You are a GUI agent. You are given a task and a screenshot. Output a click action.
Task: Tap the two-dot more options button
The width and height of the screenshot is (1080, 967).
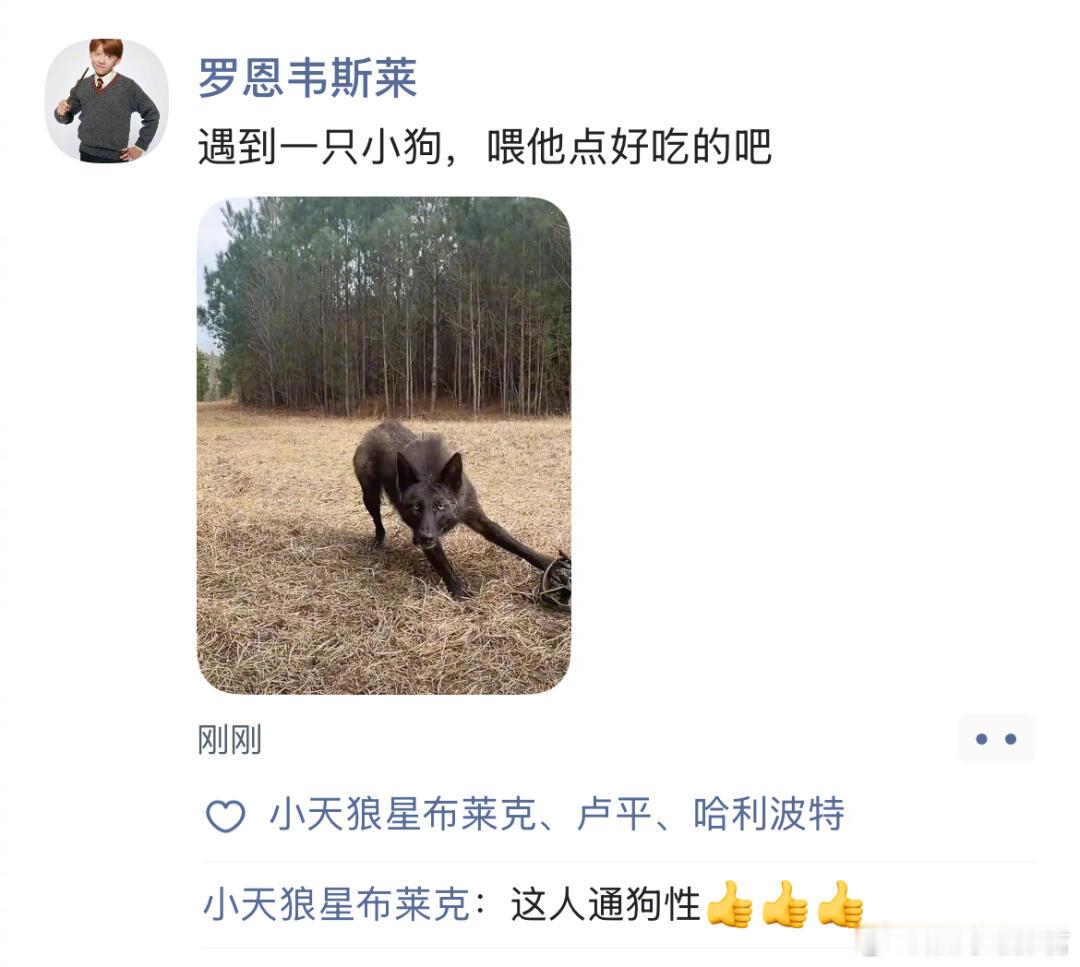996,739
